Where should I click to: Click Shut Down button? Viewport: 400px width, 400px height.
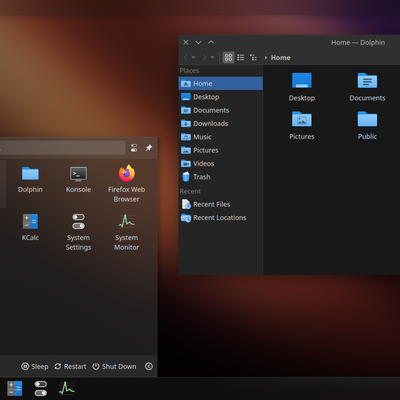coord(114,366)
